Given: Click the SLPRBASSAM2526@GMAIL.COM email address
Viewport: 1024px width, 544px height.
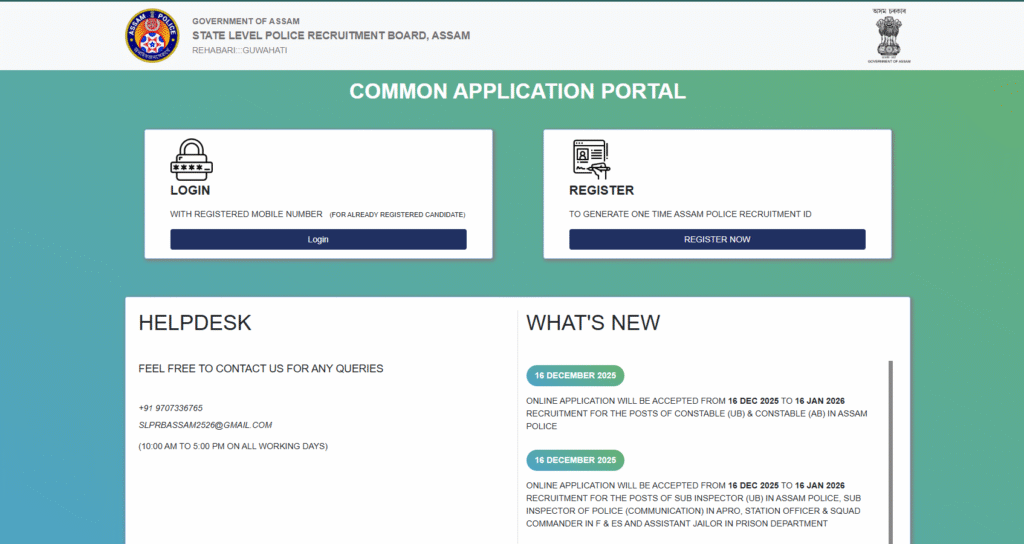Looking at the screenshot, I should coord(205,425).
